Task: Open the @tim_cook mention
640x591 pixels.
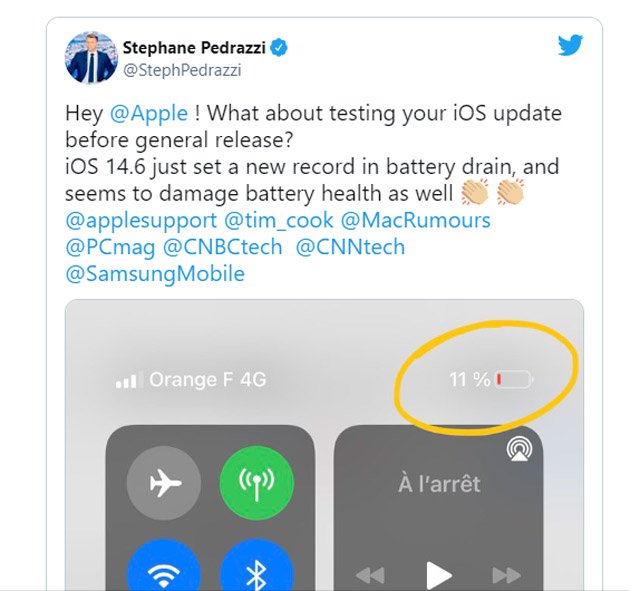Action: pos(279,221)
